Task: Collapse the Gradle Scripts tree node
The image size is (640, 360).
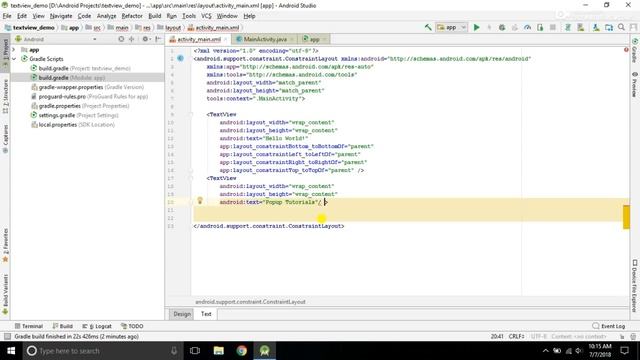Action: (x=14, y=59)
